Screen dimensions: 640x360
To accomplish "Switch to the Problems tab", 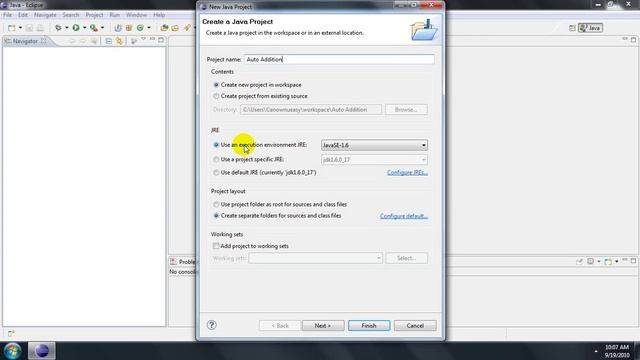I will click(183, 262).
